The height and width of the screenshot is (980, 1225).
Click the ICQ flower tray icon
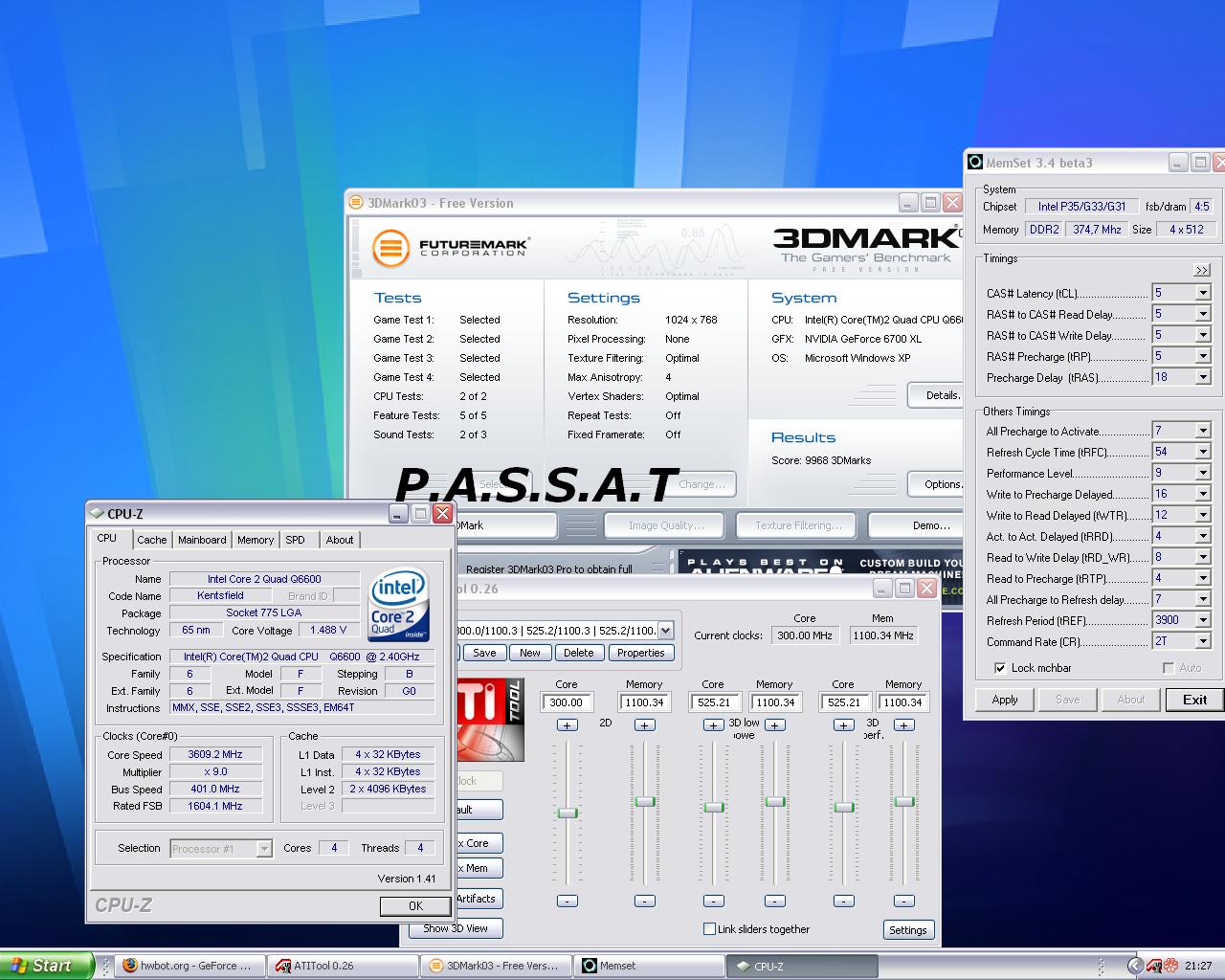[1170, 966]
